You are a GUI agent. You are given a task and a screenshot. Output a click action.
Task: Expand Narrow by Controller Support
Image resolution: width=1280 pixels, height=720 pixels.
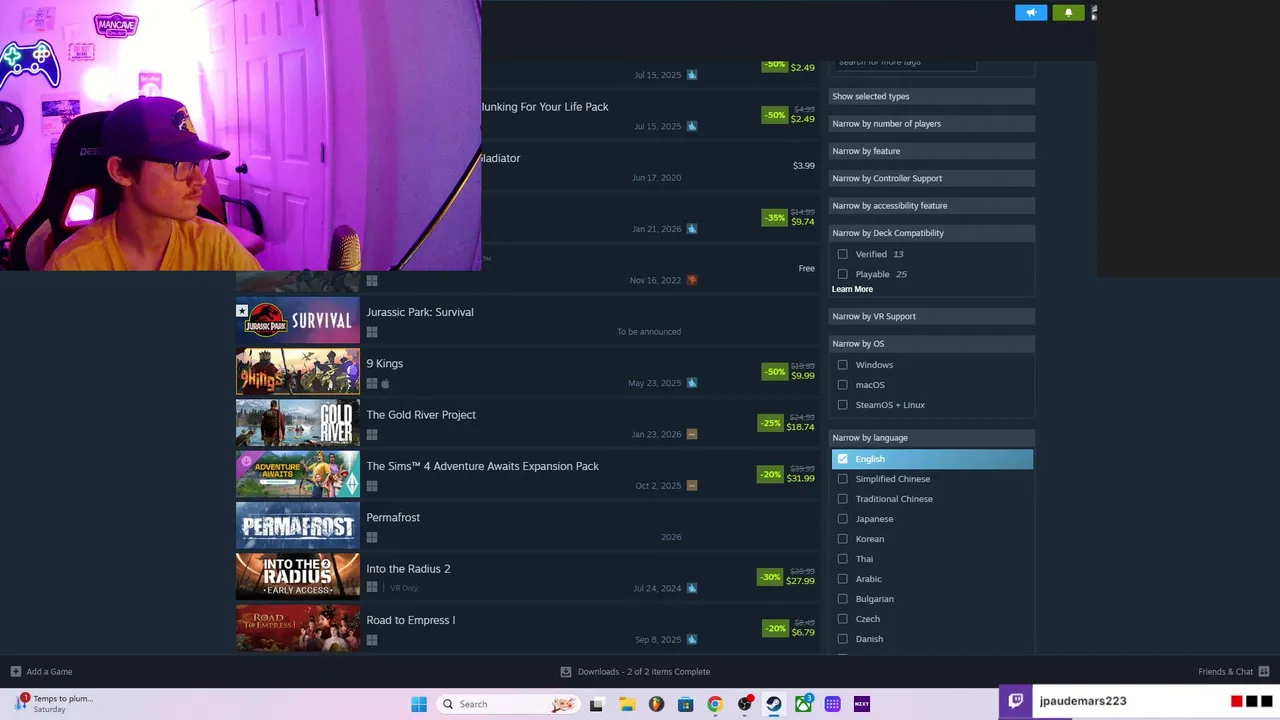pos(931,178)
